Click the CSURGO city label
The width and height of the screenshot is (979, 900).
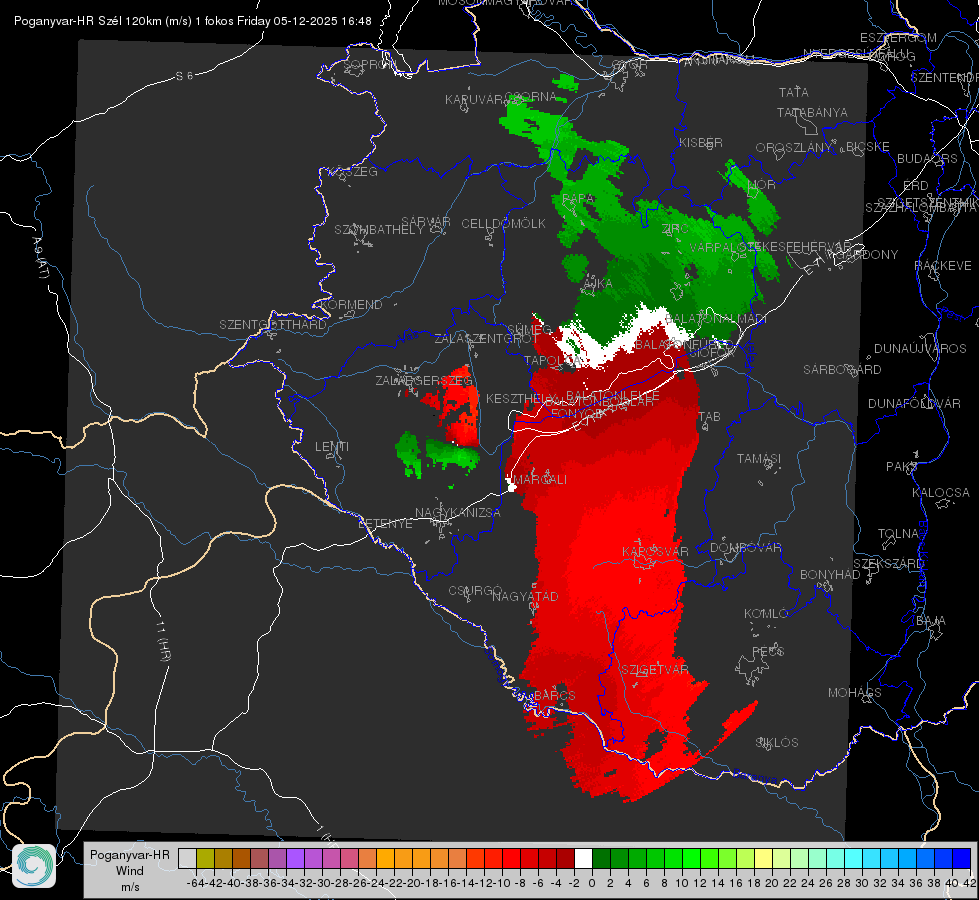click(x=475, y=591)
